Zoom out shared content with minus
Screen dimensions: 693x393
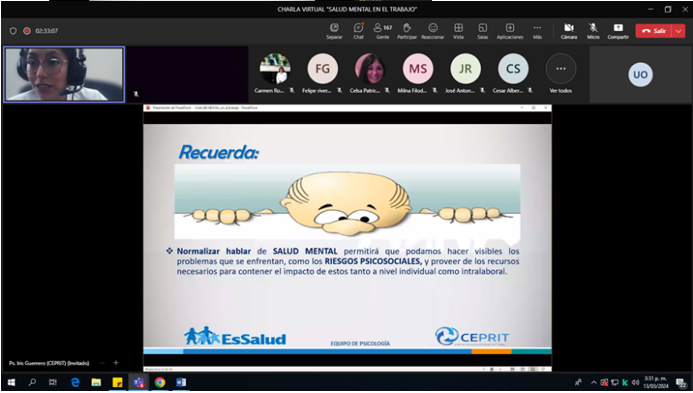[103, 363]
